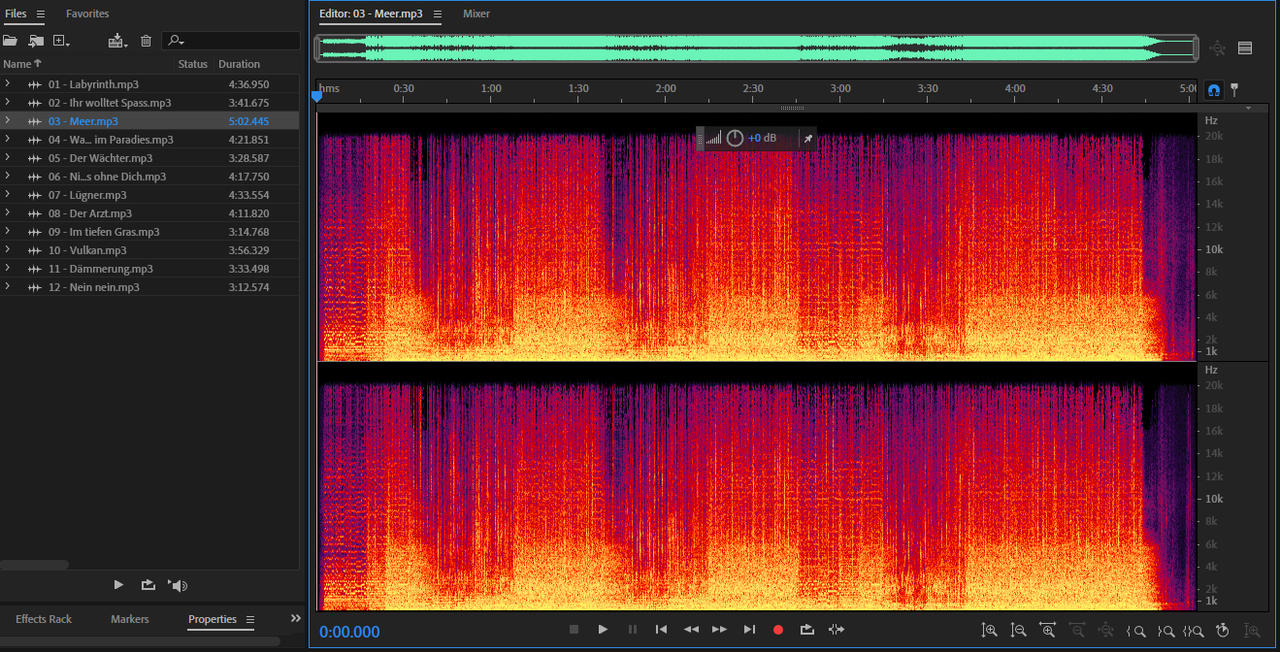Click duration 4:36.950 of Labyrinth
Screen dimensions: 1280x652
pos(248,84)
